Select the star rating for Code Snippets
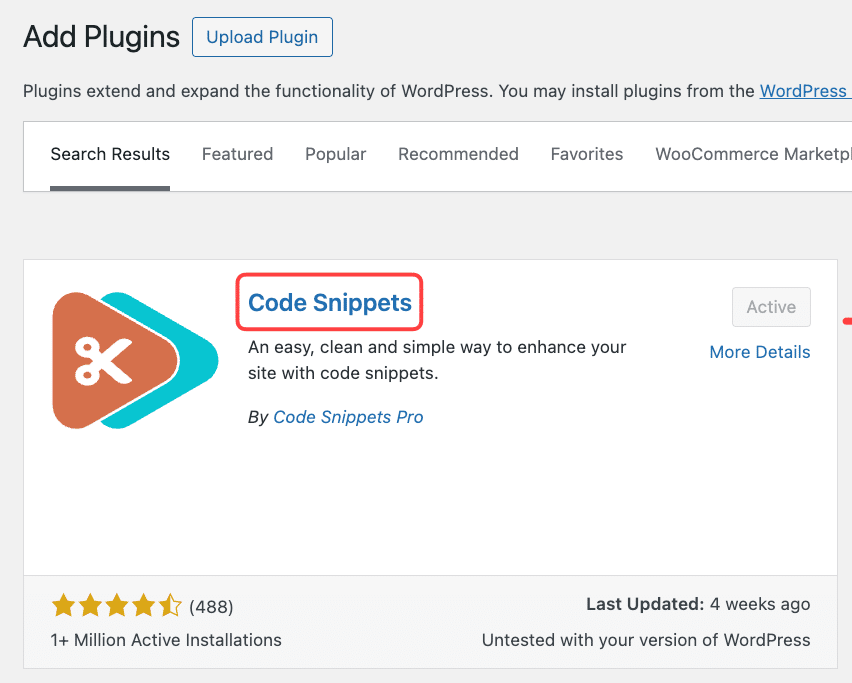852x683 pixels. 117,605
